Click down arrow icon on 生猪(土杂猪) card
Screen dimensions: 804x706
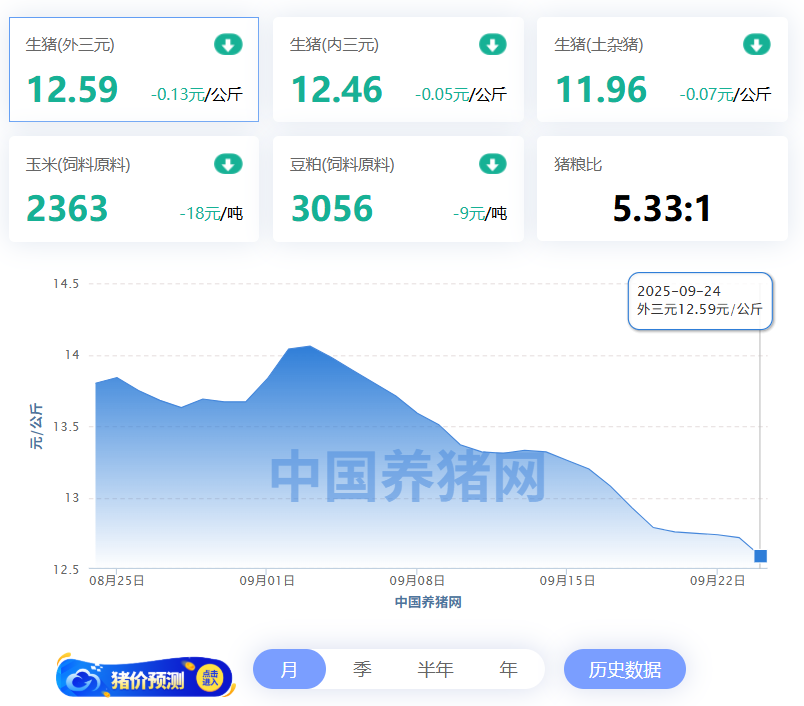coord(756,44)
